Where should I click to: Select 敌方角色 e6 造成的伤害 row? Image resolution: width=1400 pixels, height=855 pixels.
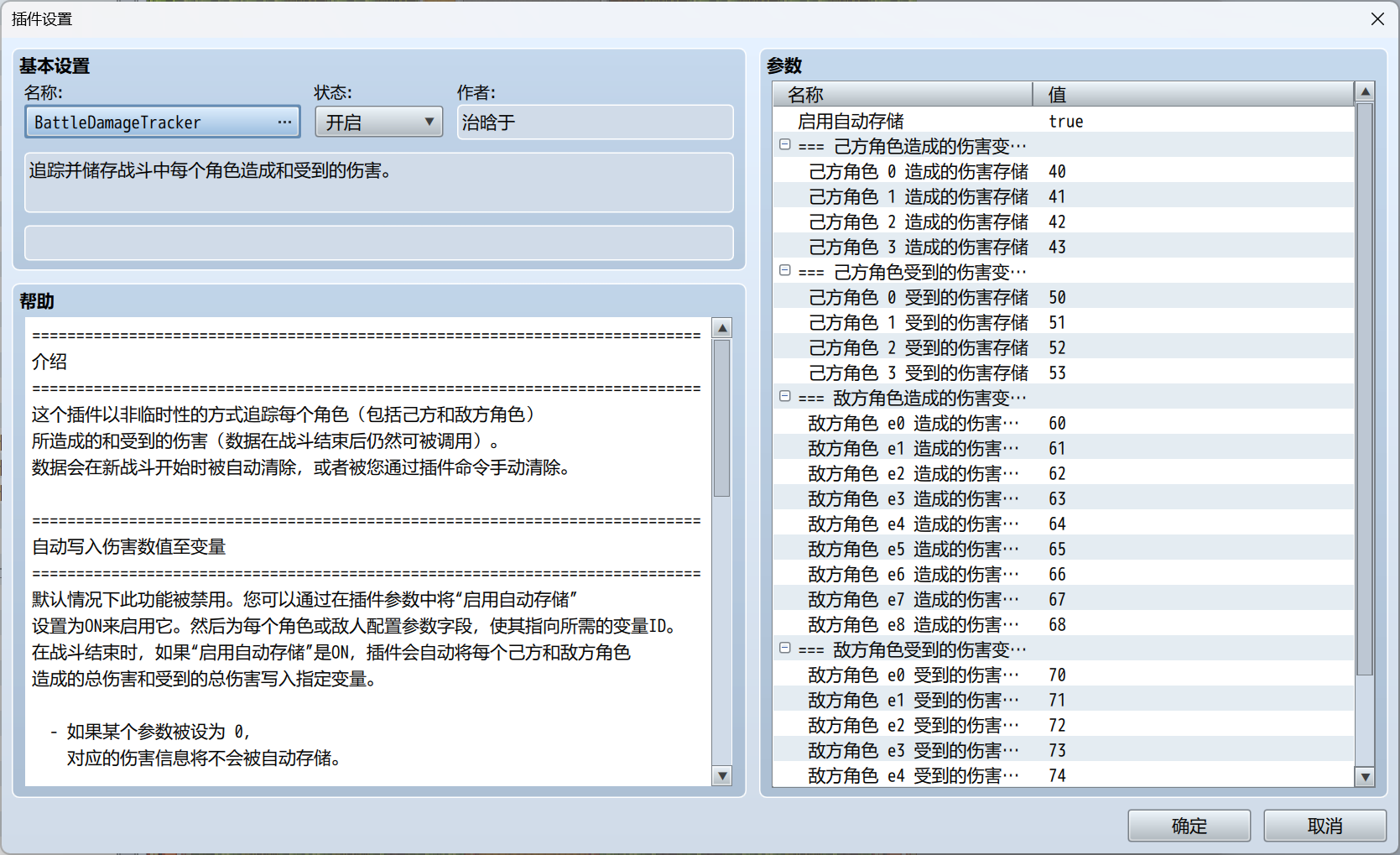(1064, 574)
